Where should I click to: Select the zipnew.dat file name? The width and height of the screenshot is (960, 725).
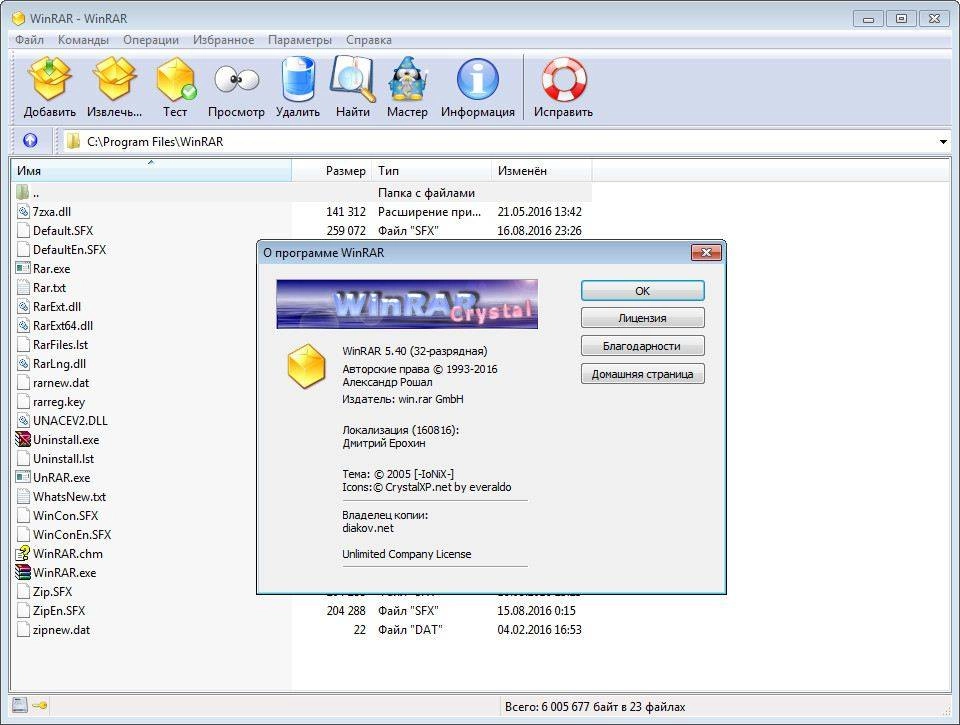[61, 629]
